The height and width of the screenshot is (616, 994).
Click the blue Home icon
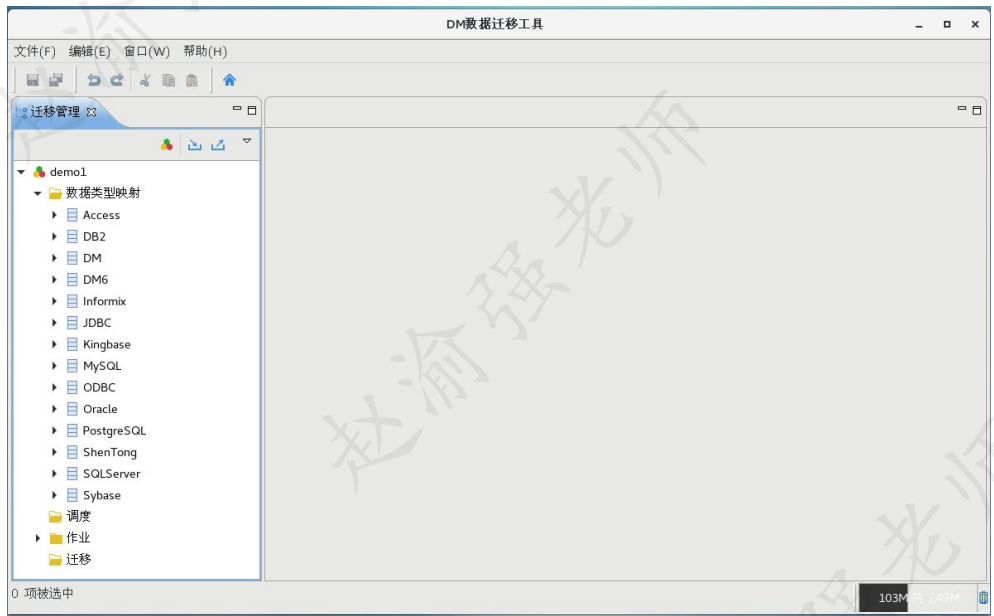tap(229, 80)
